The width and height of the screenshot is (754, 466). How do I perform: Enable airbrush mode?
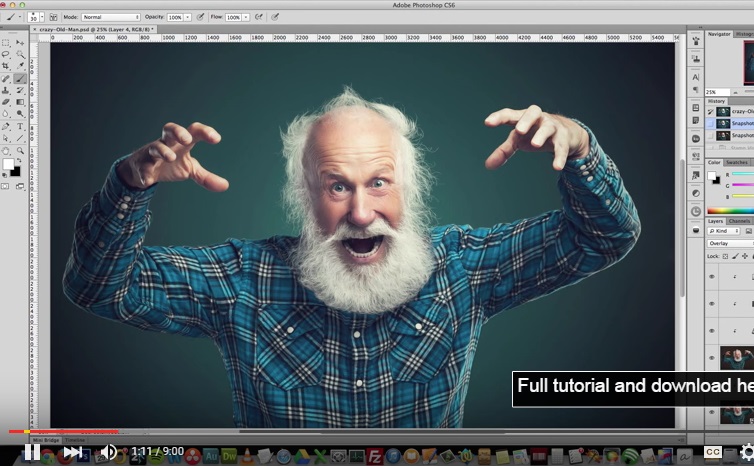tap(259, 17)
